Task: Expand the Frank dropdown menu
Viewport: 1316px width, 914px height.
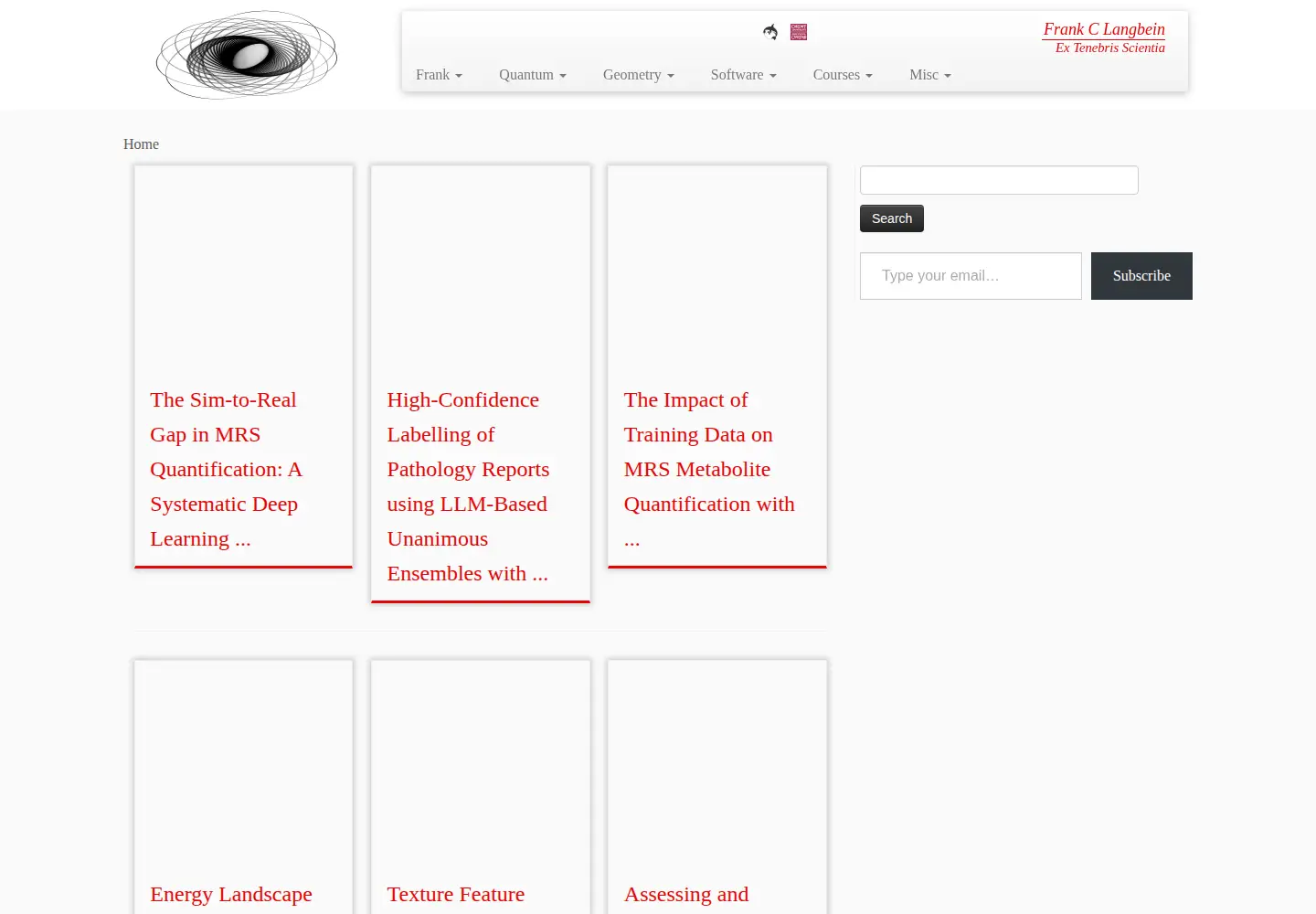Action: pos(439,75)
